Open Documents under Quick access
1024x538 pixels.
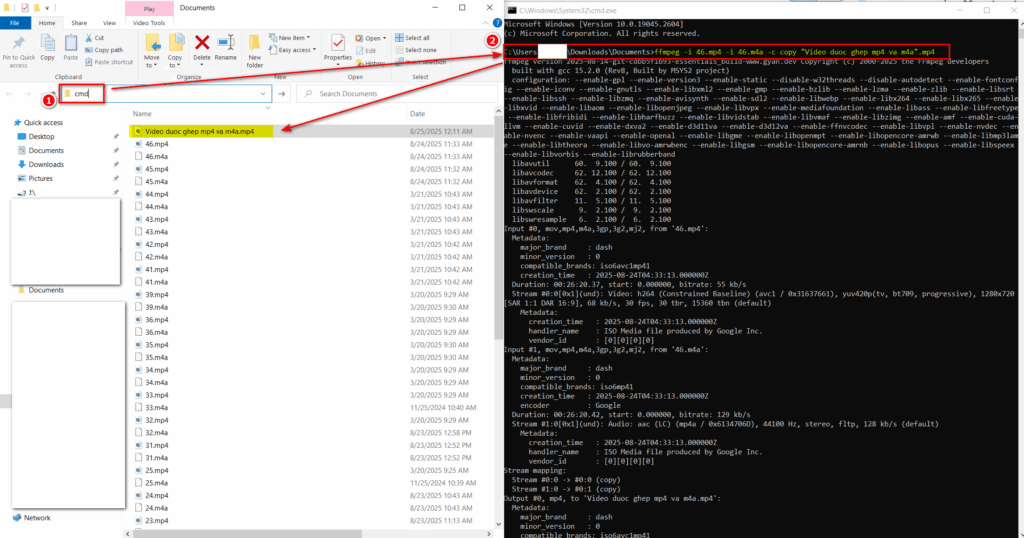click(46, 150)
